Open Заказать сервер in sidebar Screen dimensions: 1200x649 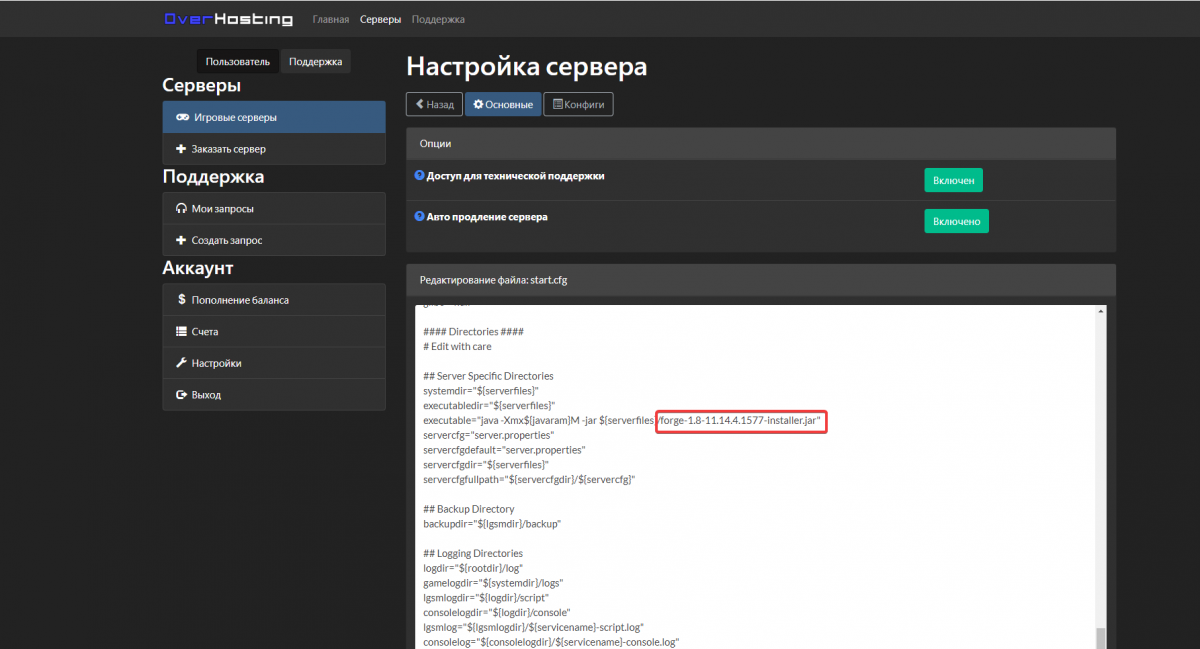pos(274,149)
